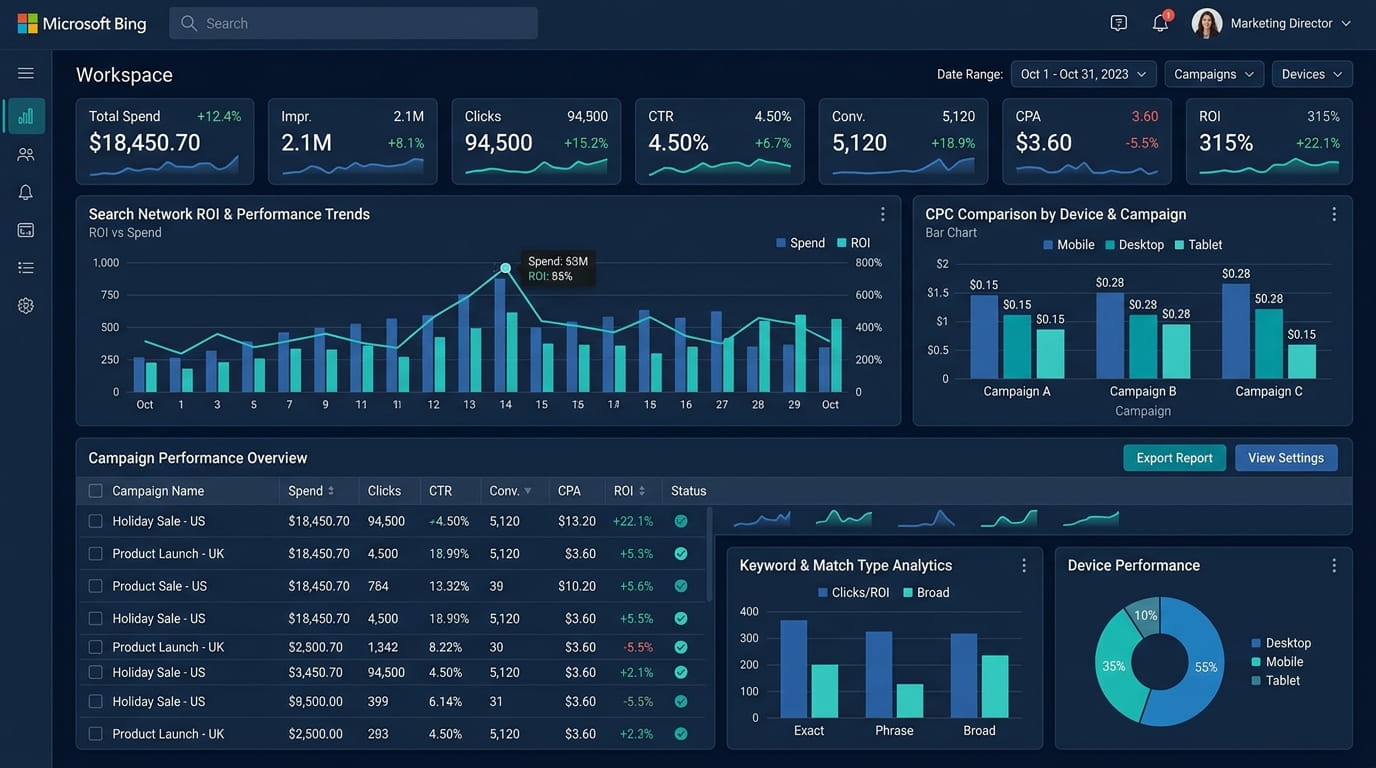Viewport: 1376px width, 768px height.
Task: Open more options for Keyword & Match Type Analytics
Action: pyautogui.click(x=1023, y=566)
